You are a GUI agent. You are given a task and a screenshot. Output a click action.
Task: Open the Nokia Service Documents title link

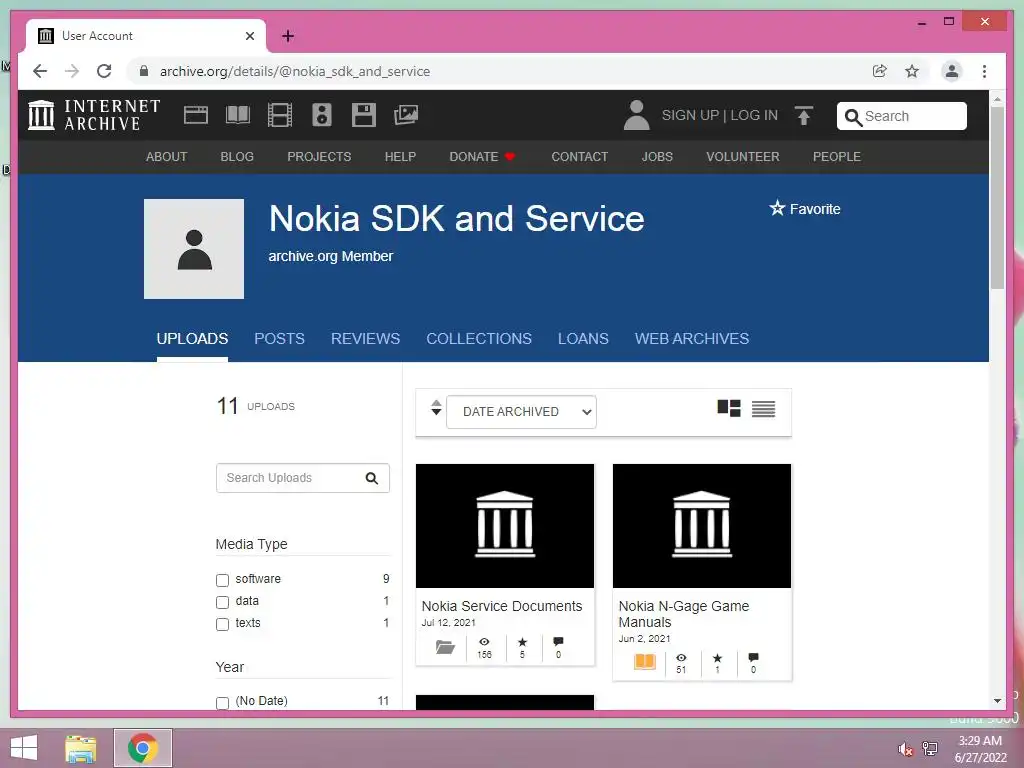[x=502, y=606]
